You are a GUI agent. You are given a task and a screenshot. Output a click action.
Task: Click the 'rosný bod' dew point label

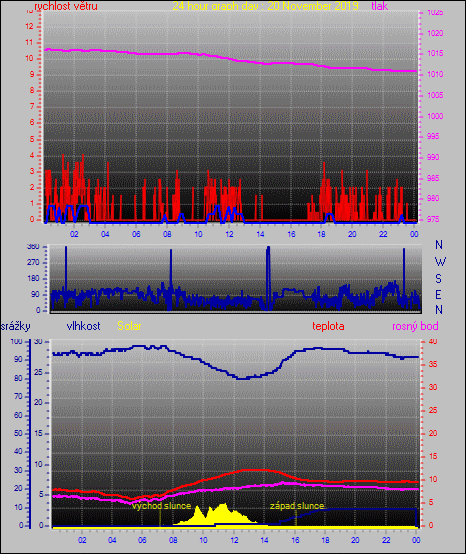pos(415,326)
